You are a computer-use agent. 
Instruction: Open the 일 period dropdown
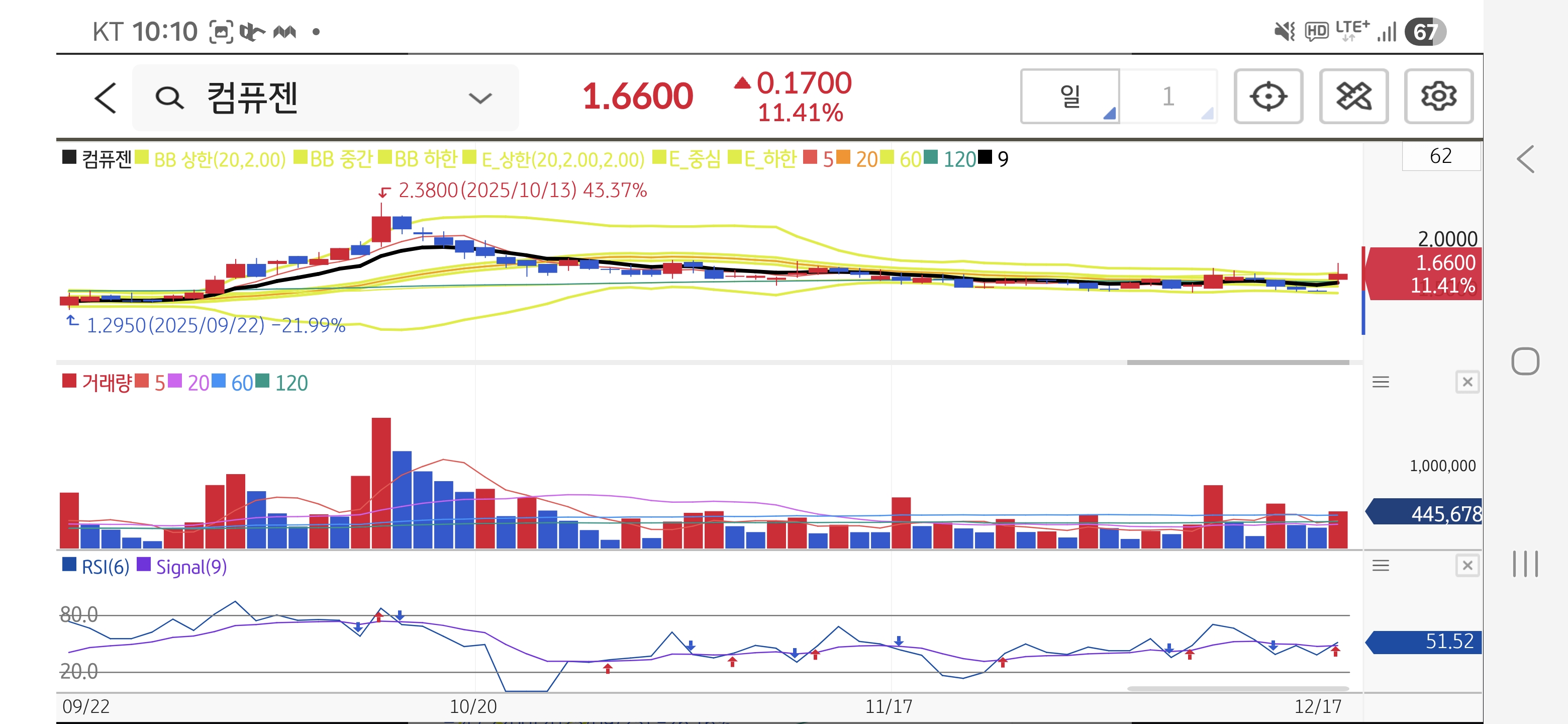(1069, 96)
